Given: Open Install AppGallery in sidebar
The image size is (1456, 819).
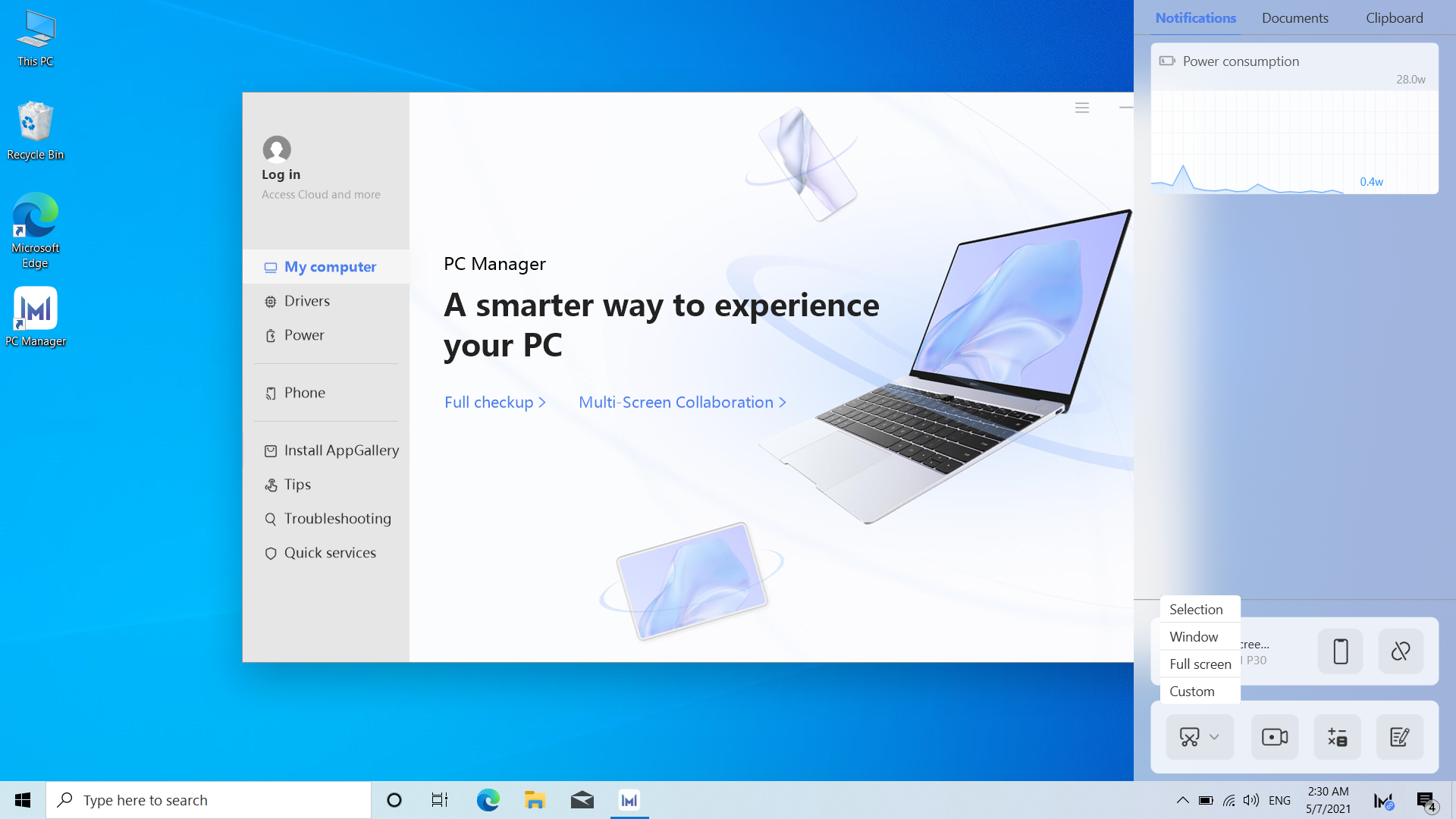Looking at the screenshot, I should pos(326,450).
